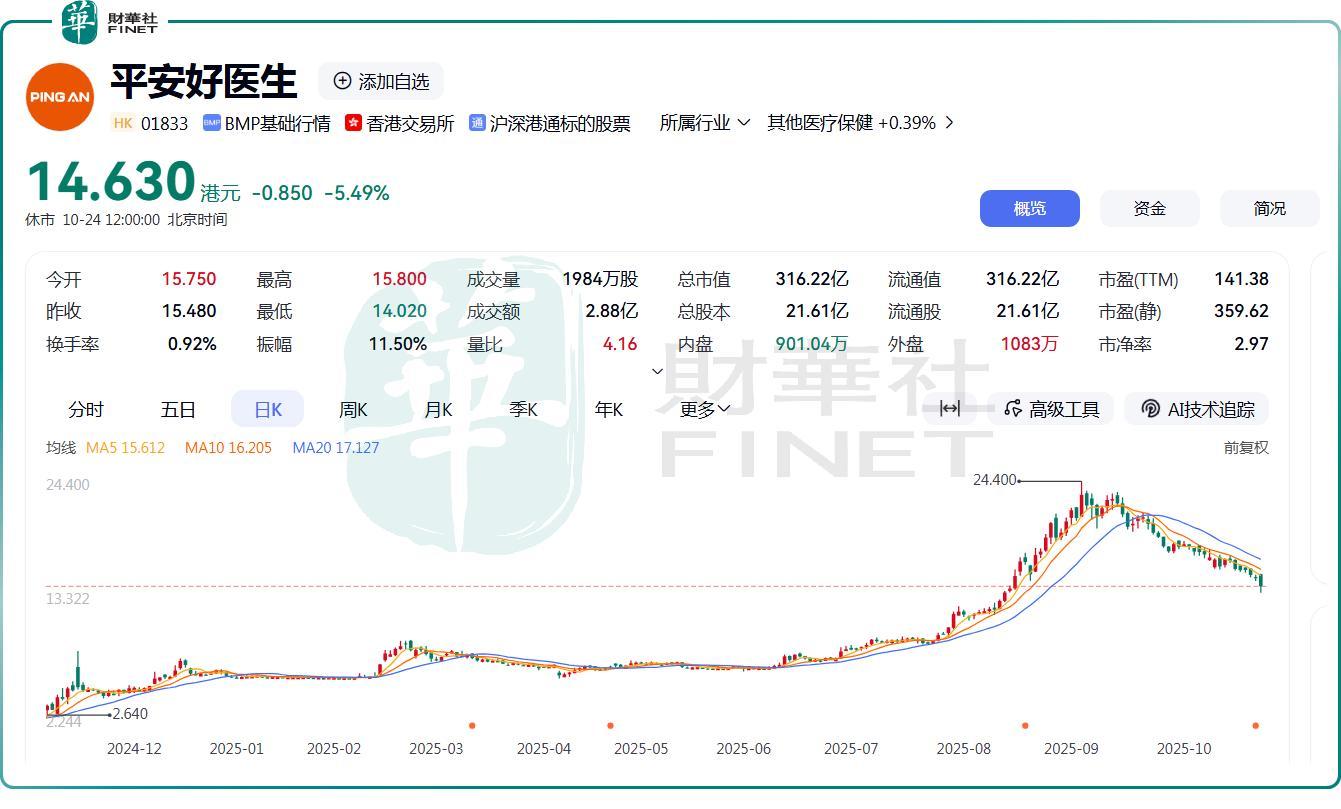Select the 周K weekly chart tab
The image size is (1341, 809).
point(352,408)
